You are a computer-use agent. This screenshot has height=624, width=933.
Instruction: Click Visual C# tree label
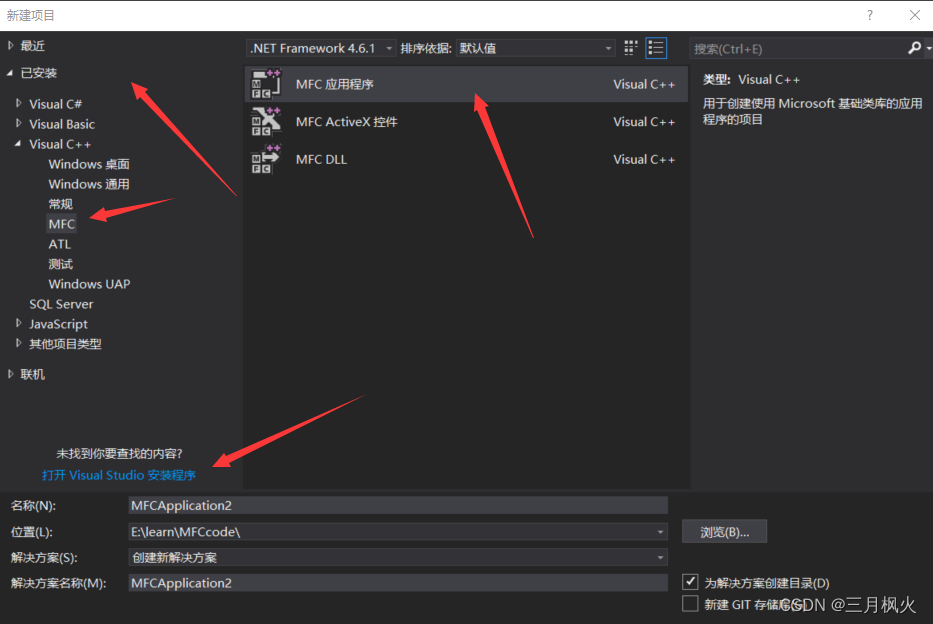coord(55,104)
